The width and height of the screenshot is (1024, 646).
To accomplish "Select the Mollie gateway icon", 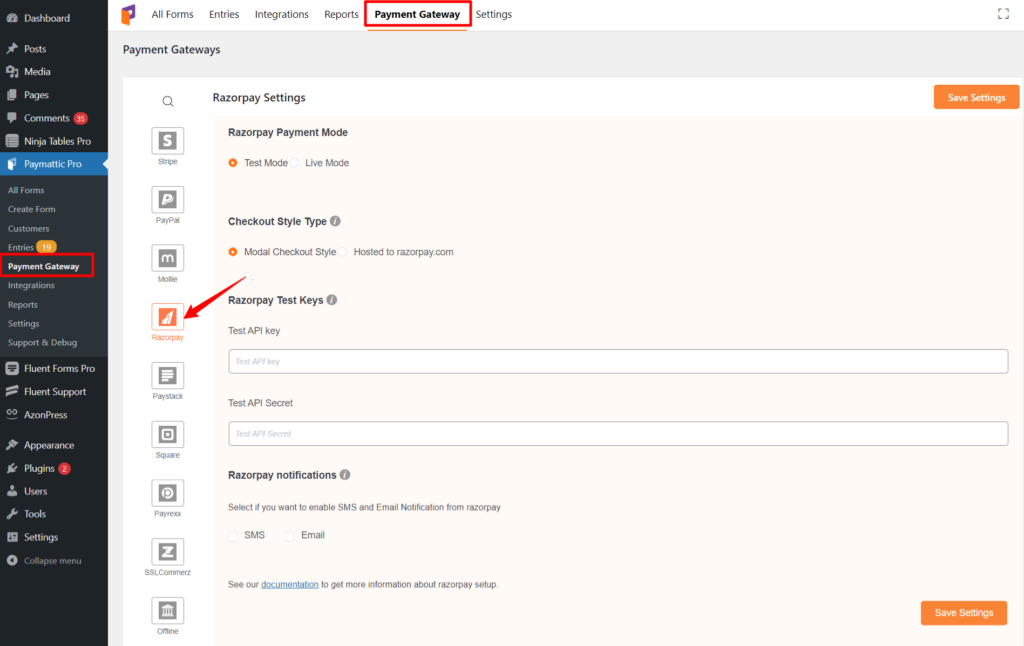I will coord(167,258).
